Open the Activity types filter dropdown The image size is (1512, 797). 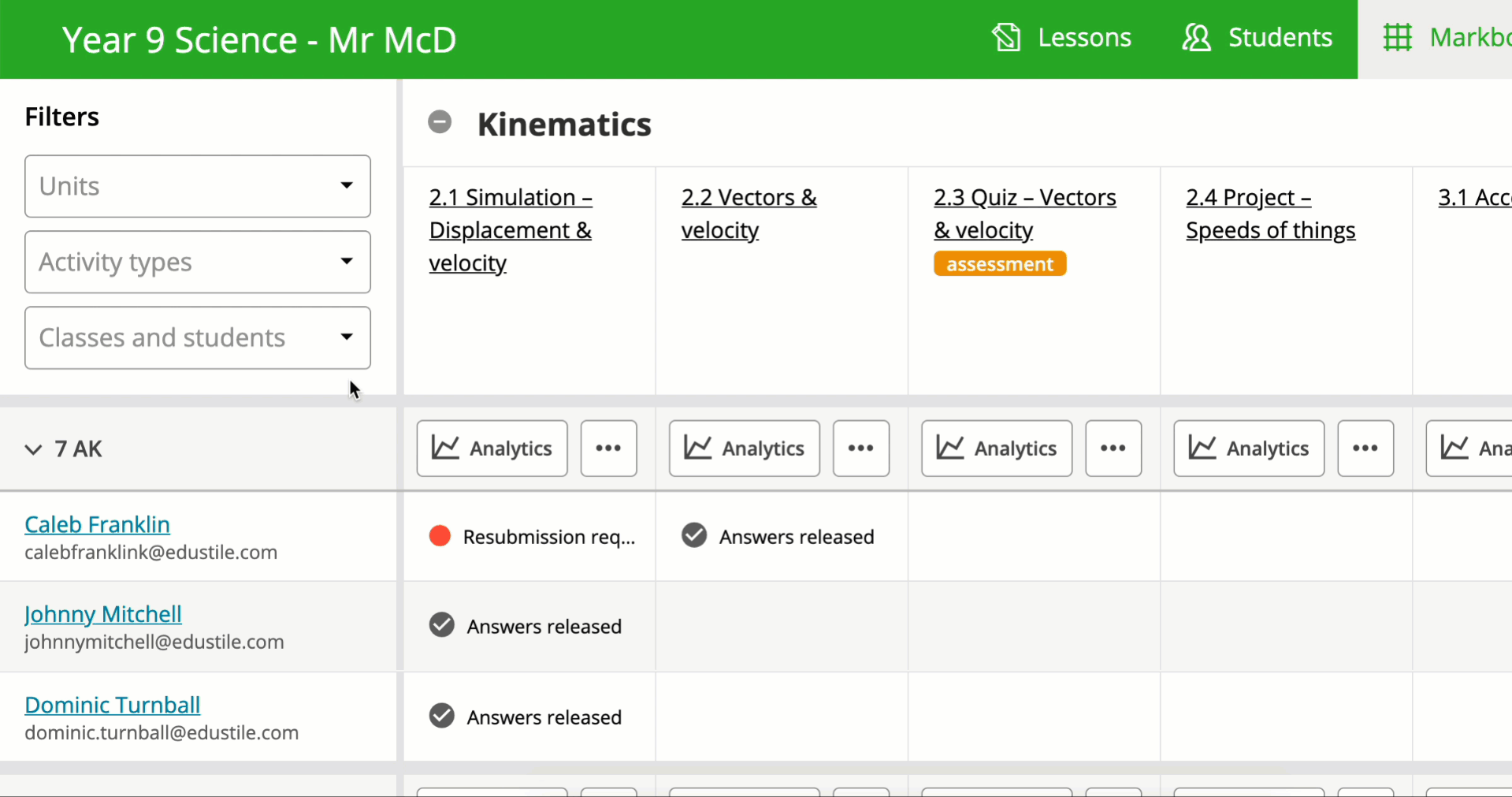click(198, 262)
